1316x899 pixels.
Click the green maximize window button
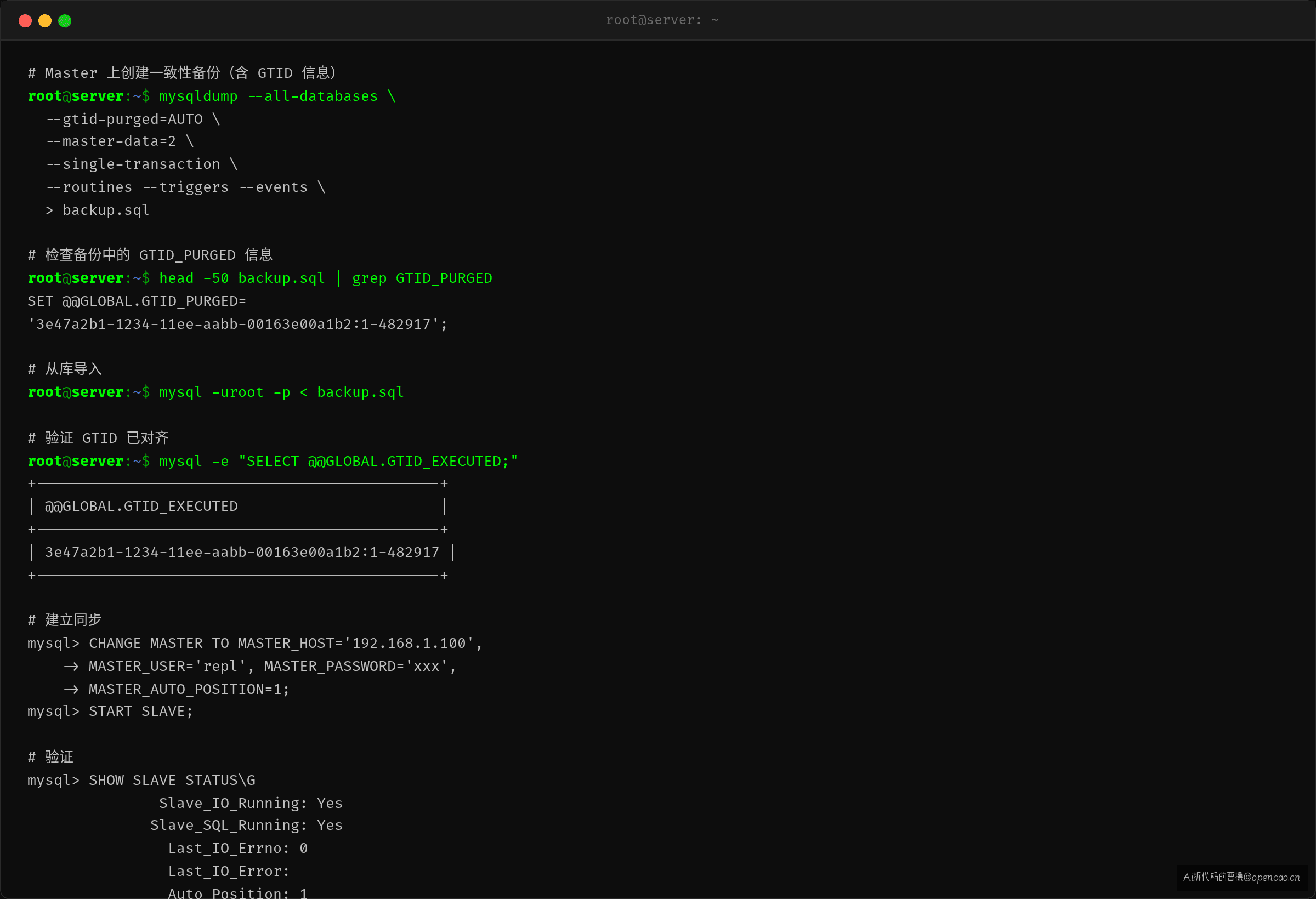click(x=65, y=21)
